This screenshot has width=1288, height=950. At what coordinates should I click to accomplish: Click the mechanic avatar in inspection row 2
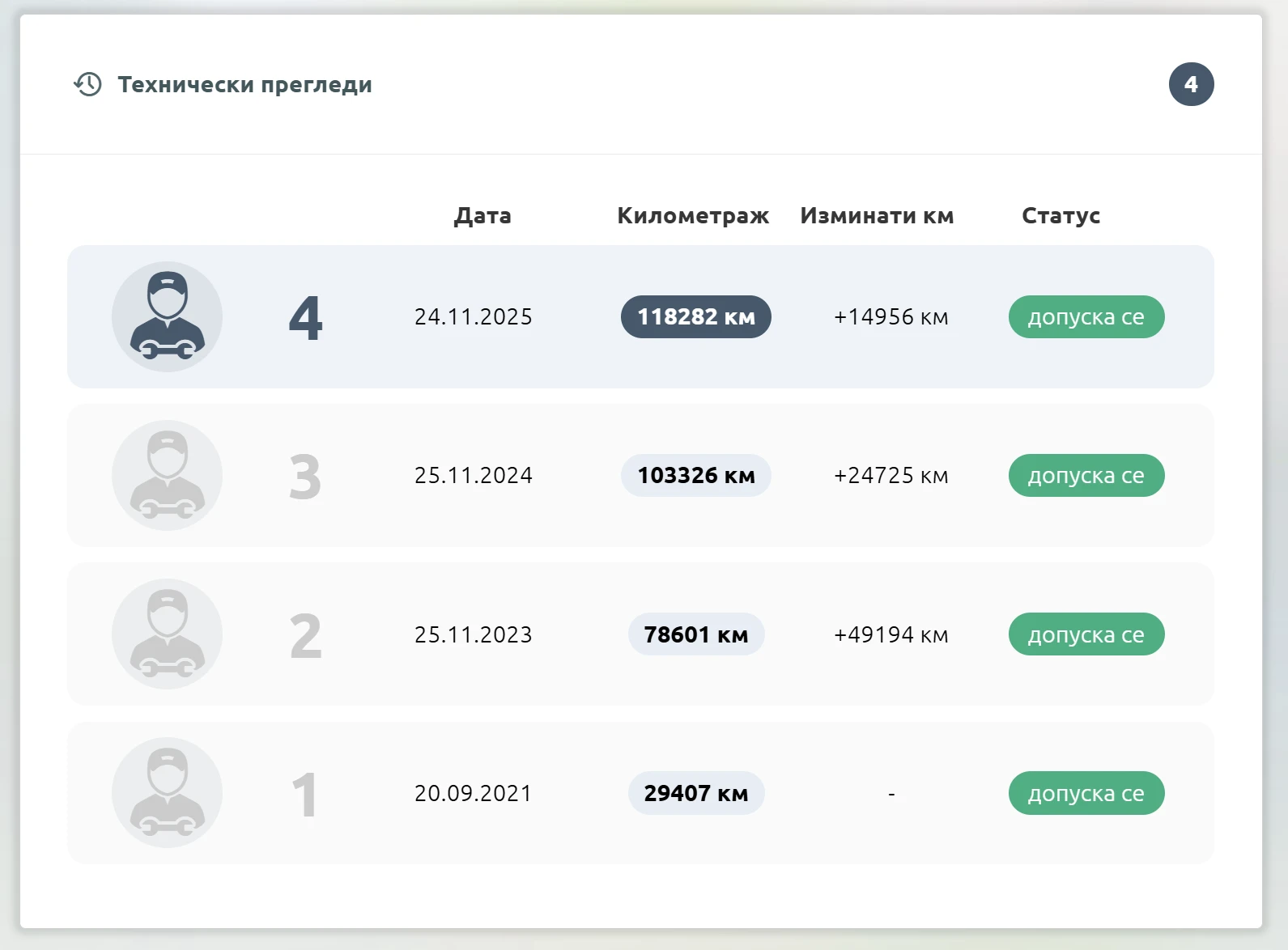[167, 634]
